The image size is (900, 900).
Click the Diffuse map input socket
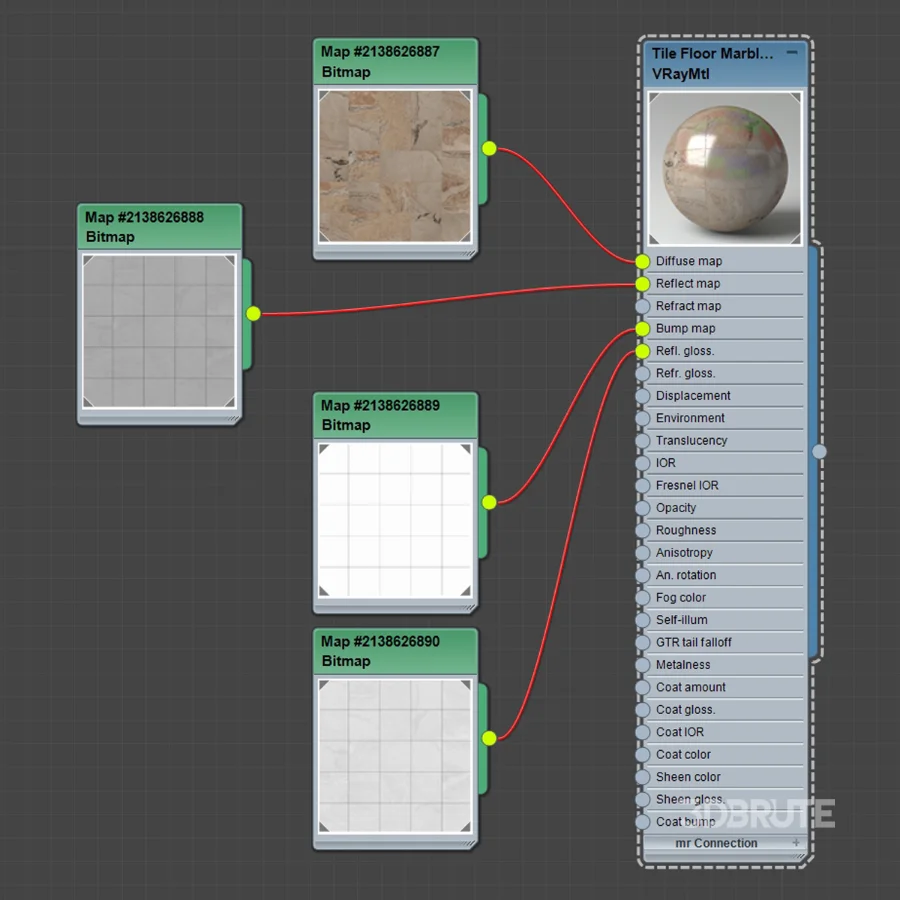coord(642,262)
